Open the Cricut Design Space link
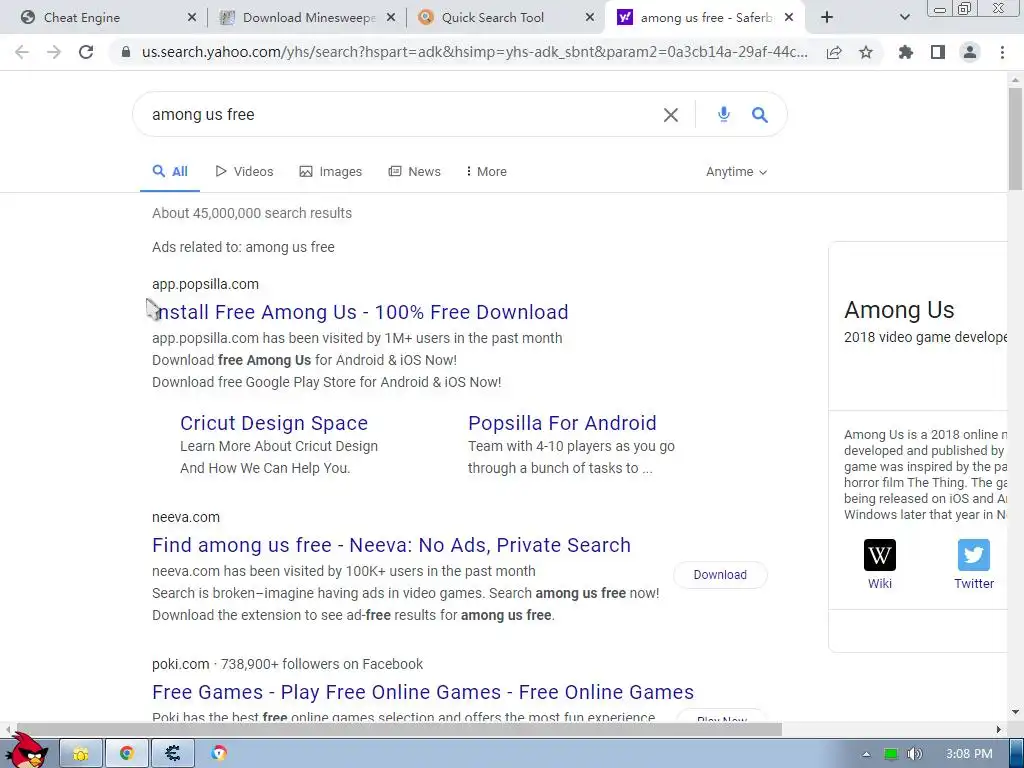The width and height of the screenshot is (1024, 768). click(x=274, y=423)
